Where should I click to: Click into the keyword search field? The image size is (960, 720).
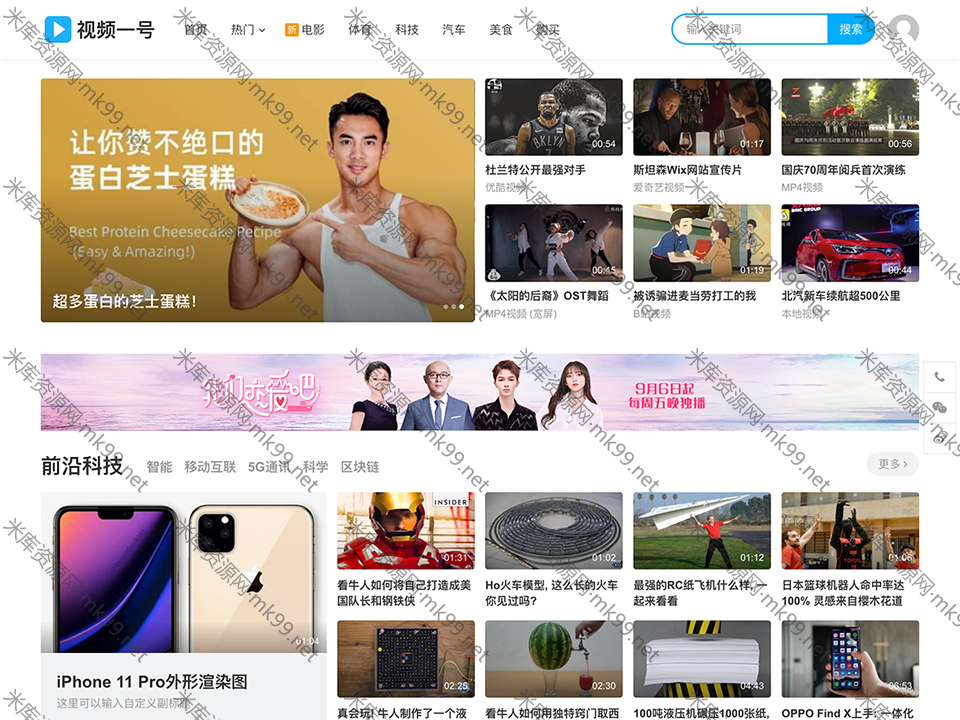pos(750,29)
